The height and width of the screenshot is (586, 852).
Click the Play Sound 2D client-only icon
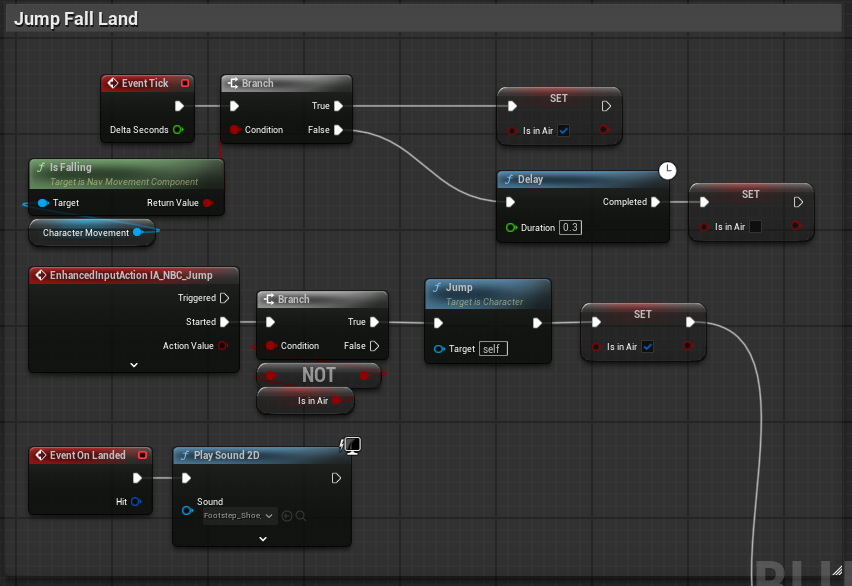tap(351, 445)
